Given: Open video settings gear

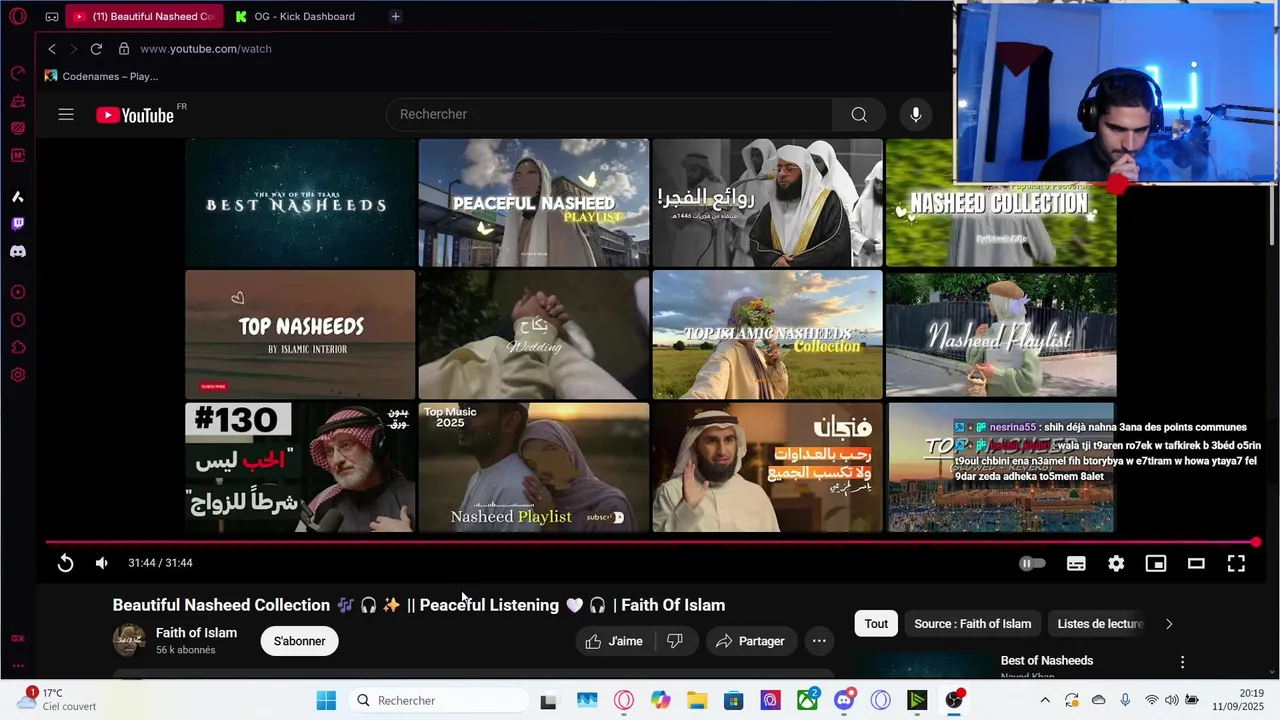Looking at the screenshot, I should click(x=1116, y=563).
